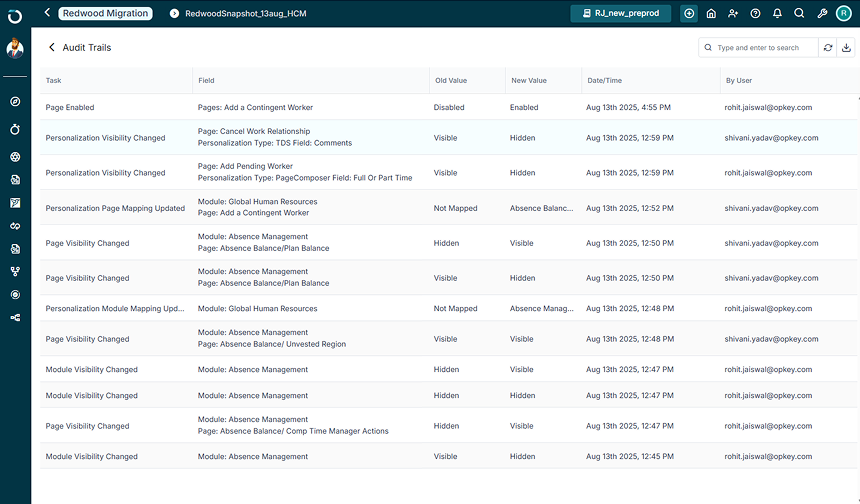The height and width of the screenshot is (504, 860).
Task: Download the audit trails export
Action: tap(846, 47)
